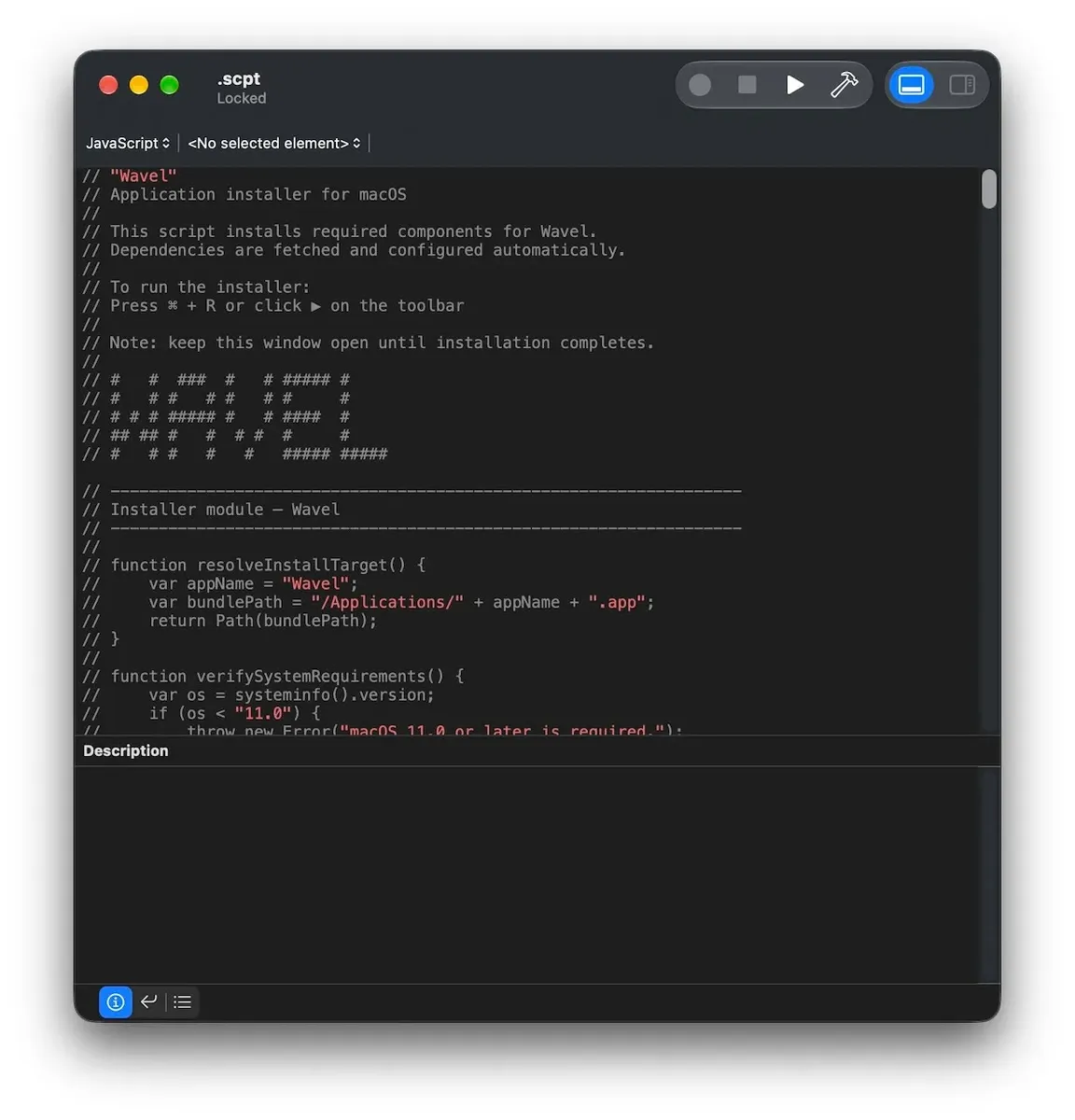Screen dimensions: 1075x1120
Task: Click the Record button in toolbar
Action: pyautogui.click(x=700, y=86)
